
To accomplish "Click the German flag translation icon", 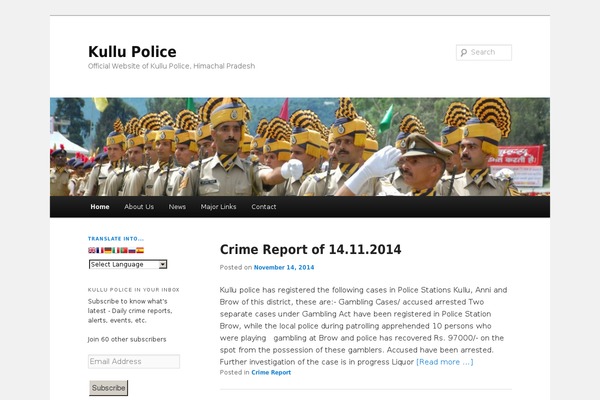I will click(108, 250).
